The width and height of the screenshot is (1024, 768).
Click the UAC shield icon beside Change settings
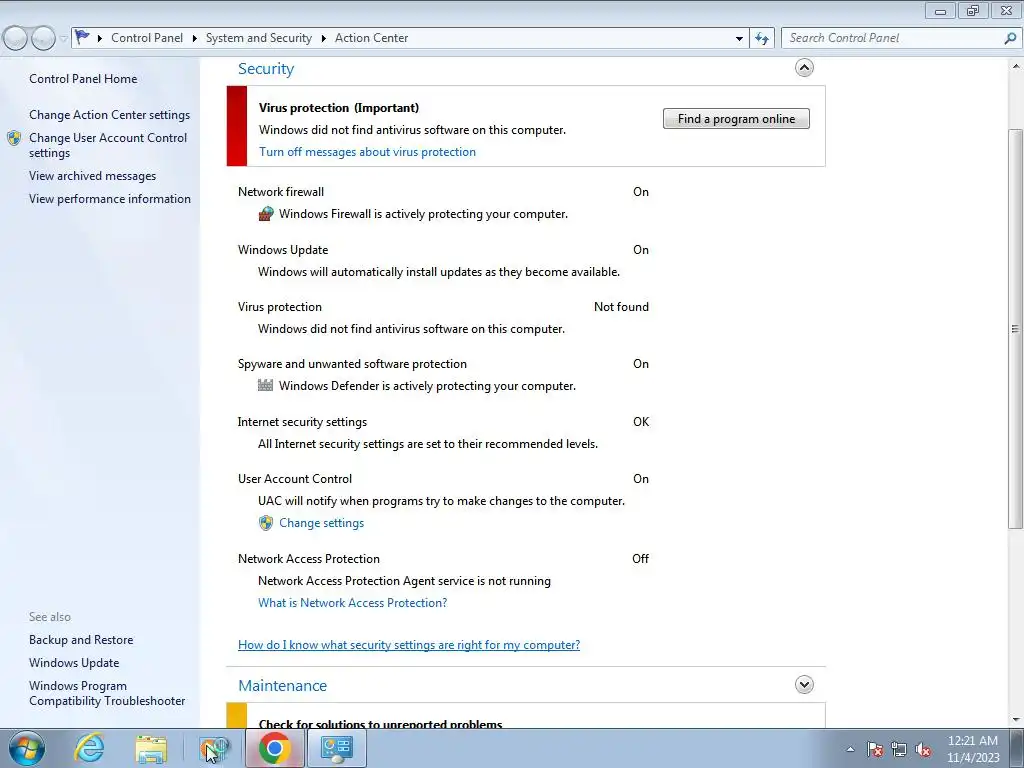[x=266, y=523]
